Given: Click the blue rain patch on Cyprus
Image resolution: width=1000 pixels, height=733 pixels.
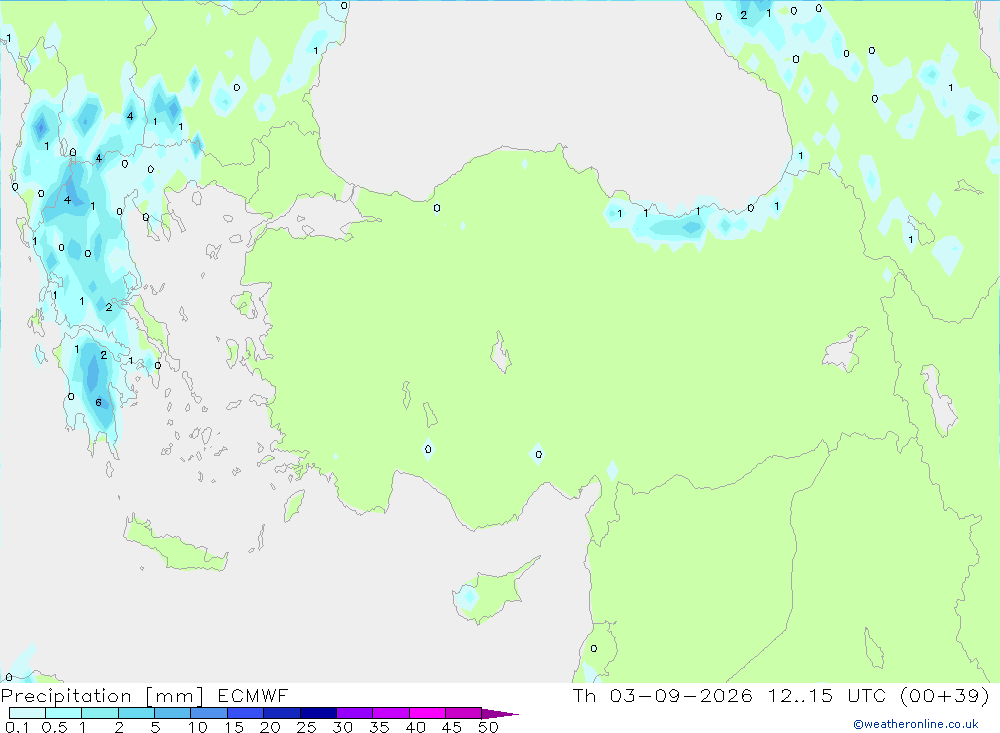Looking at the screenshot, I should tap(467, 598).
